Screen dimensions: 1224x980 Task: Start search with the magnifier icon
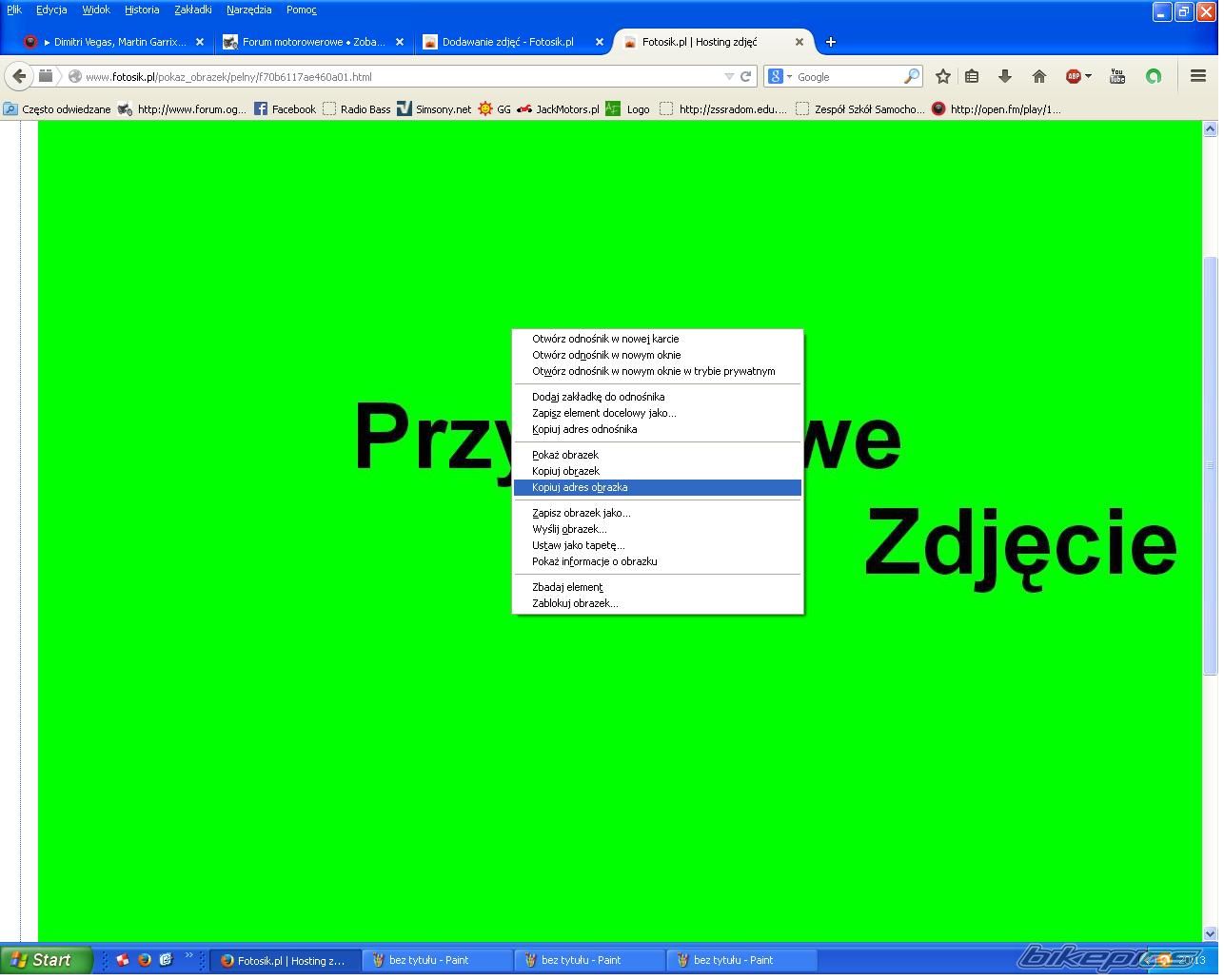pos(911,76)
